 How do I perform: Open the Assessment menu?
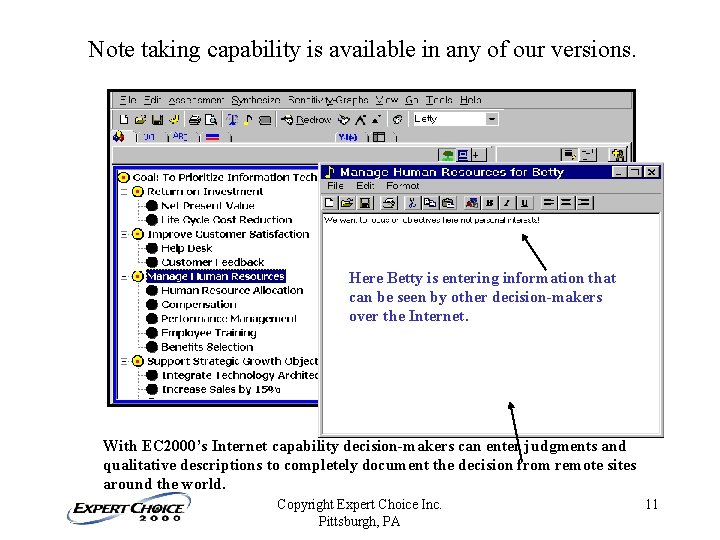(196, 100)
